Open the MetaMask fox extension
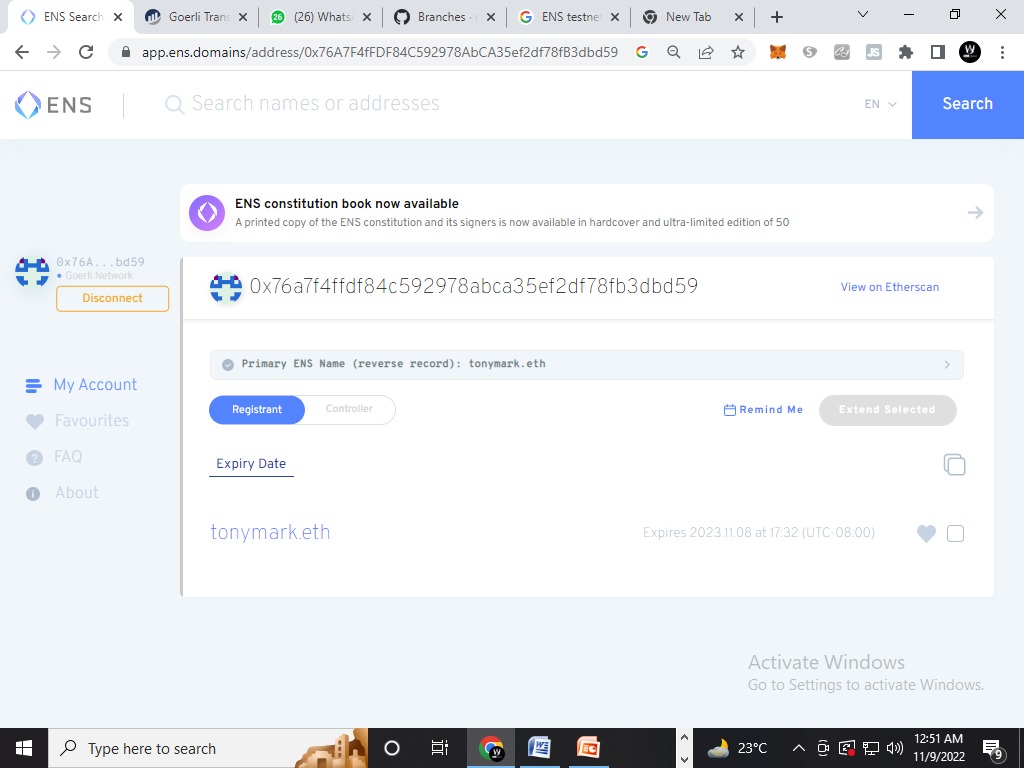The image size is (1024, 768). [777, 52]
